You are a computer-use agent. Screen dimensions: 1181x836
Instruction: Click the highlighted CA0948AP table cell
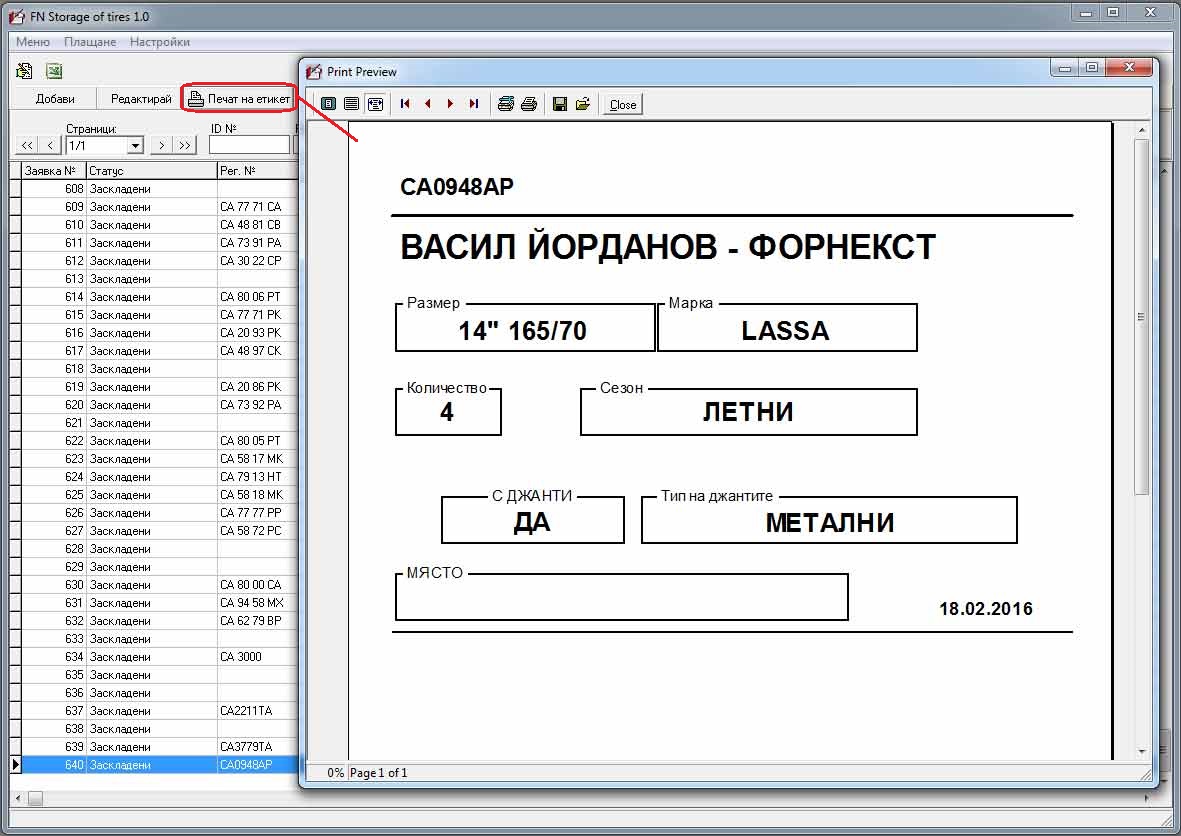click(x=258, y=765)
